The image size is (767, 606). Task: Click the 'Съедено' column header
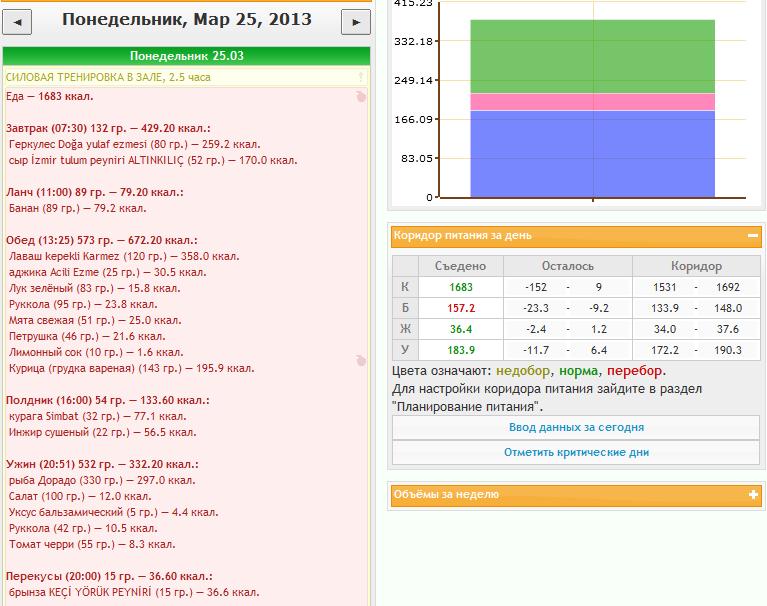[460, 266]
